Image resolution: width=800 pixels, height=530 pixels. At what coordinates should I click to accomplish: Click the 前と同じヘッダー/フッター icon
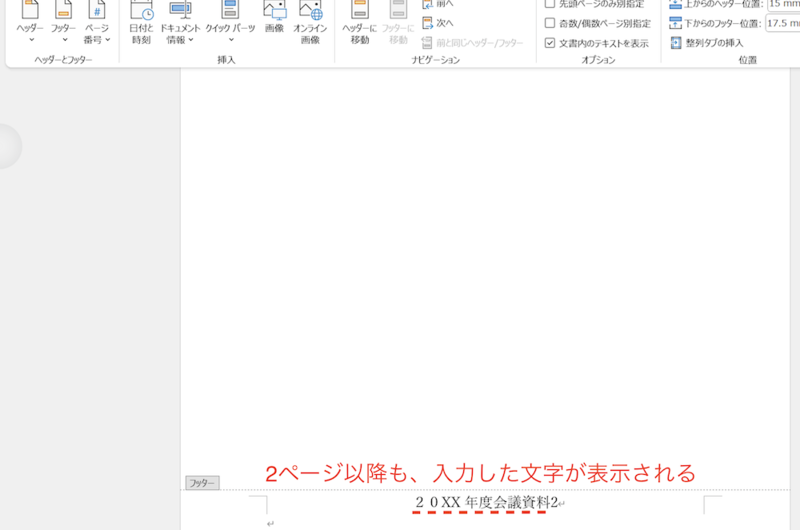[x=427, y=43]
